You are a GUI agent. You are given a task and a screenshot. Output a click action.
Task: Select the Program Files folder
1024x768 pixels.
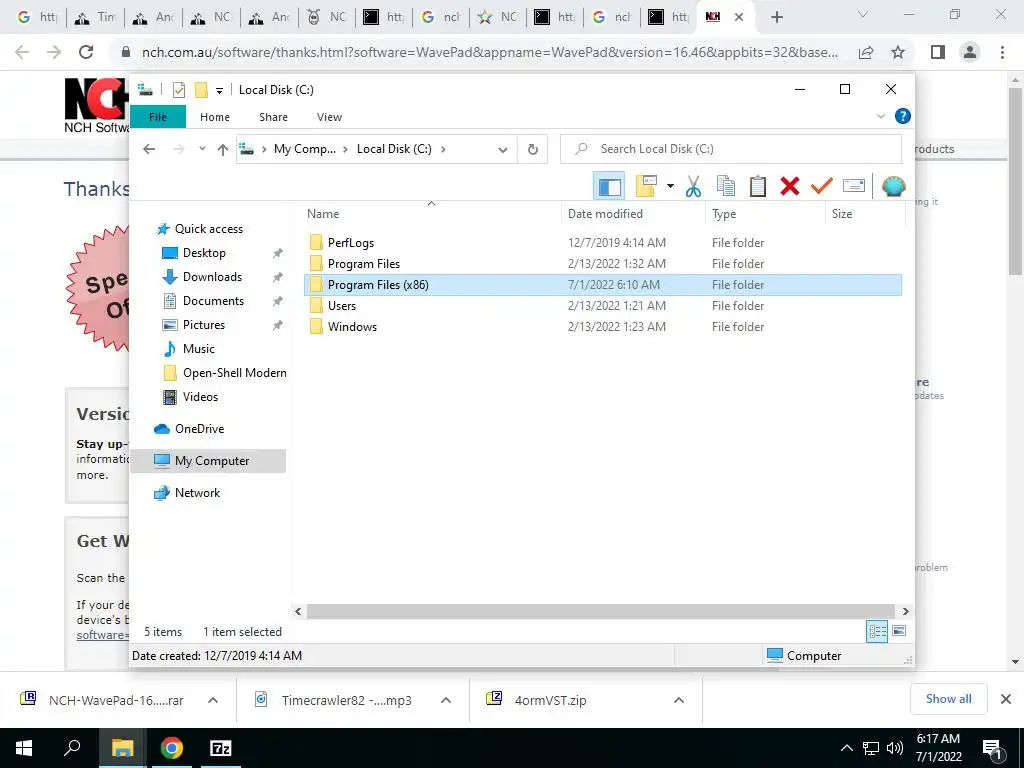[602, 264]
